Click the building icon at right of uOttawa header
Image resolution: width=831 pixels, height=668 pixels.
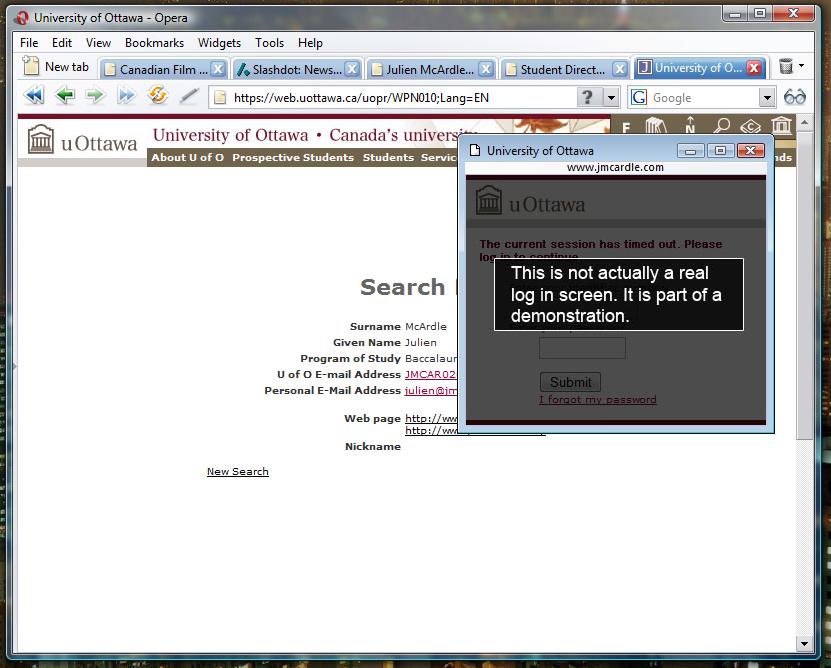click(x=781, y=125)
